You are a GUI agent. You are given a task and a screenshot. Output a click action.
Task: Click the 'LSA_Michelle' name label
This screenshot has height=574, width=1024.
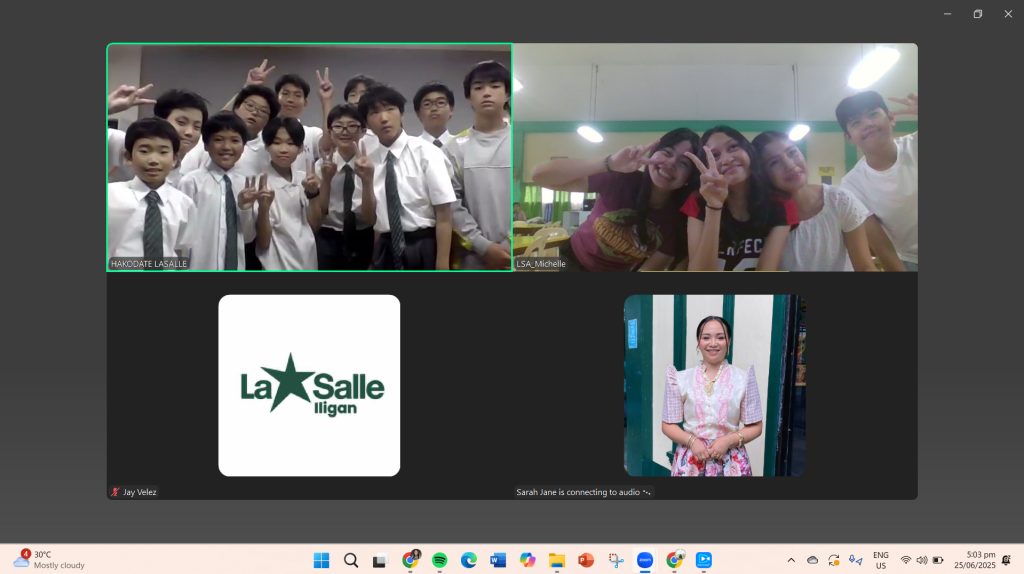(541, 264)
